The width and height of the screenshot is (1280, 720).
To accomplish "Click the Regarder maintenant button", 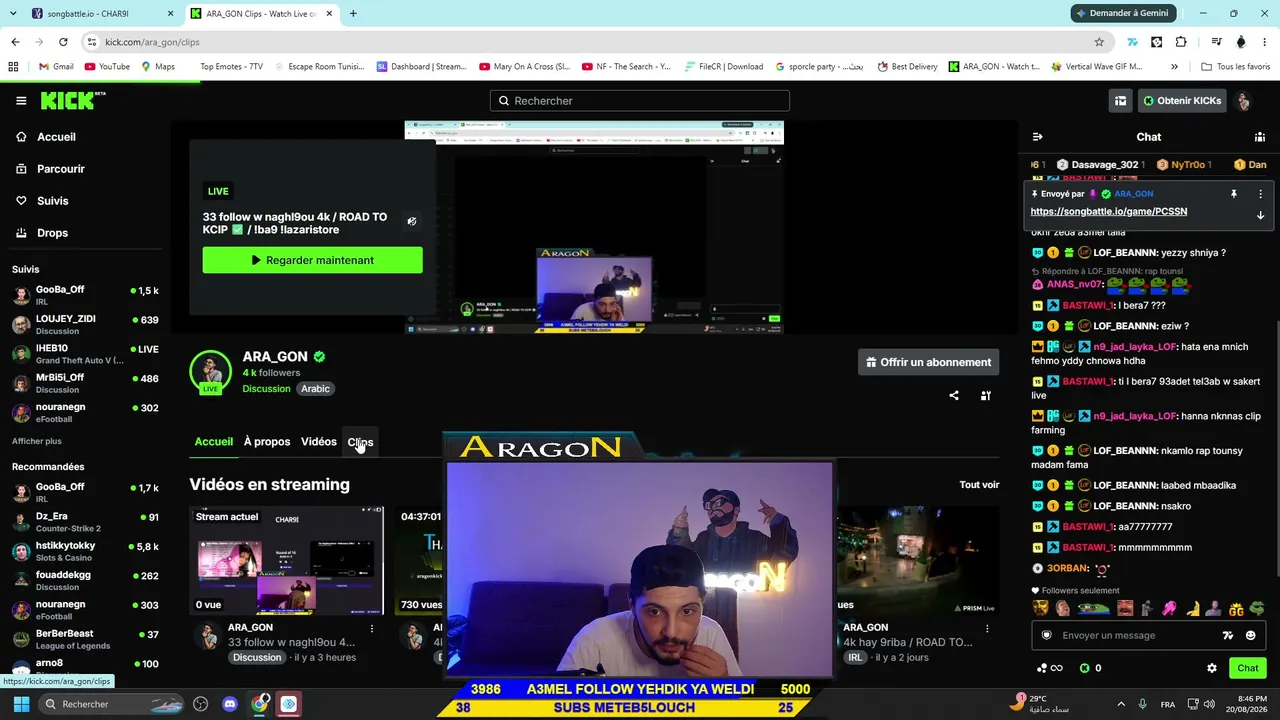I will 312,260.
